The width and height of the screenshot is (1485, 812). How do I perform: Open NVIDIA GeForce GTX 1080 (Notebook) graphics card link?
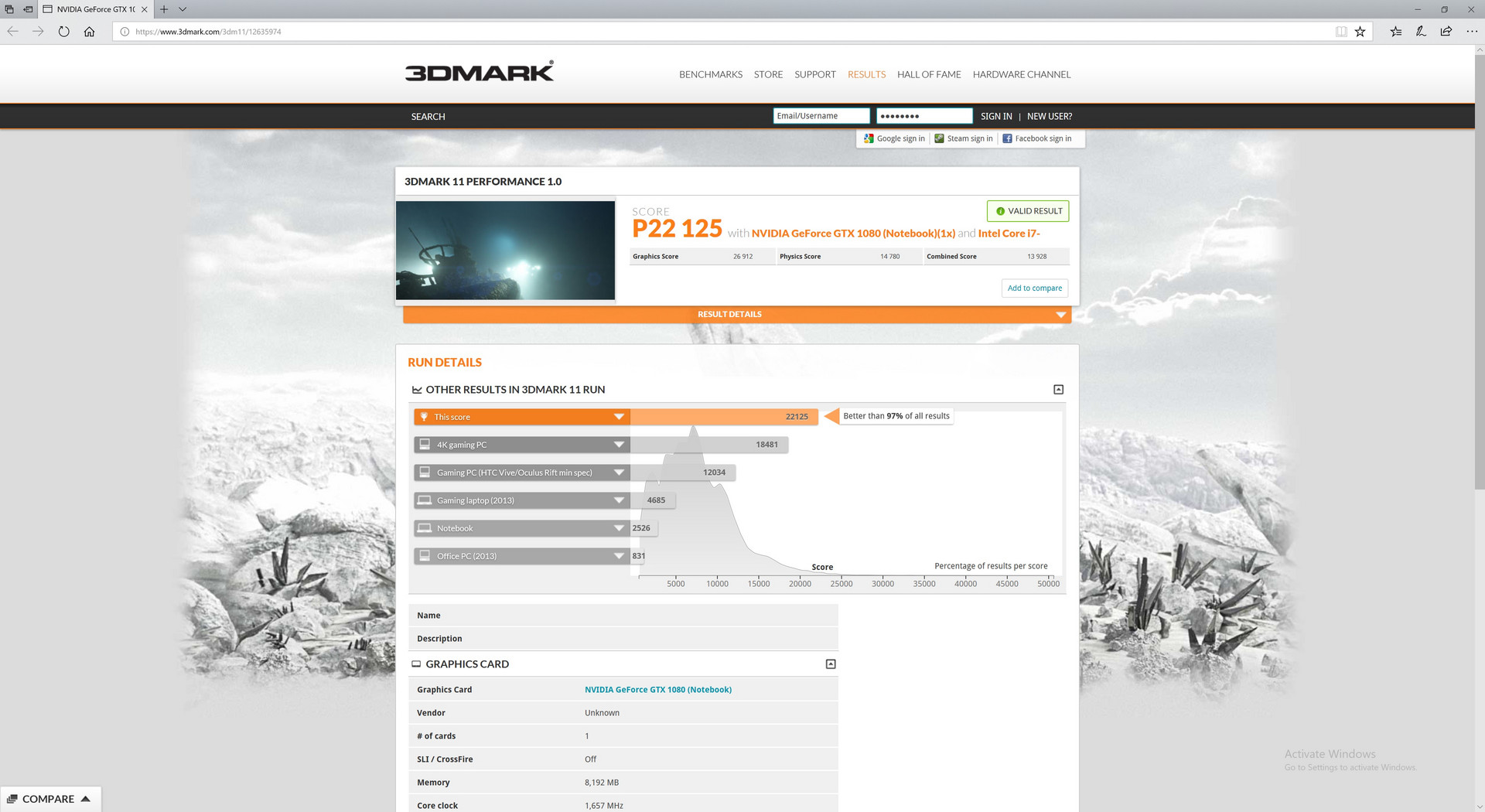click(x=658, y=690)
